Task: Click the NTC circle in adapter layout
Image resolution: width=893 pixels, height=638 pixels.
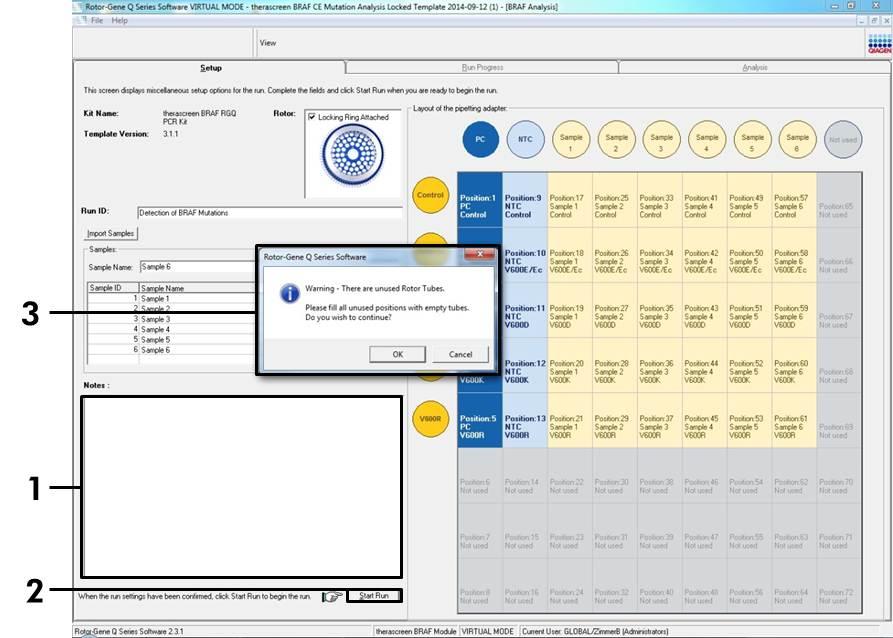Action: [x=525, y=139]
